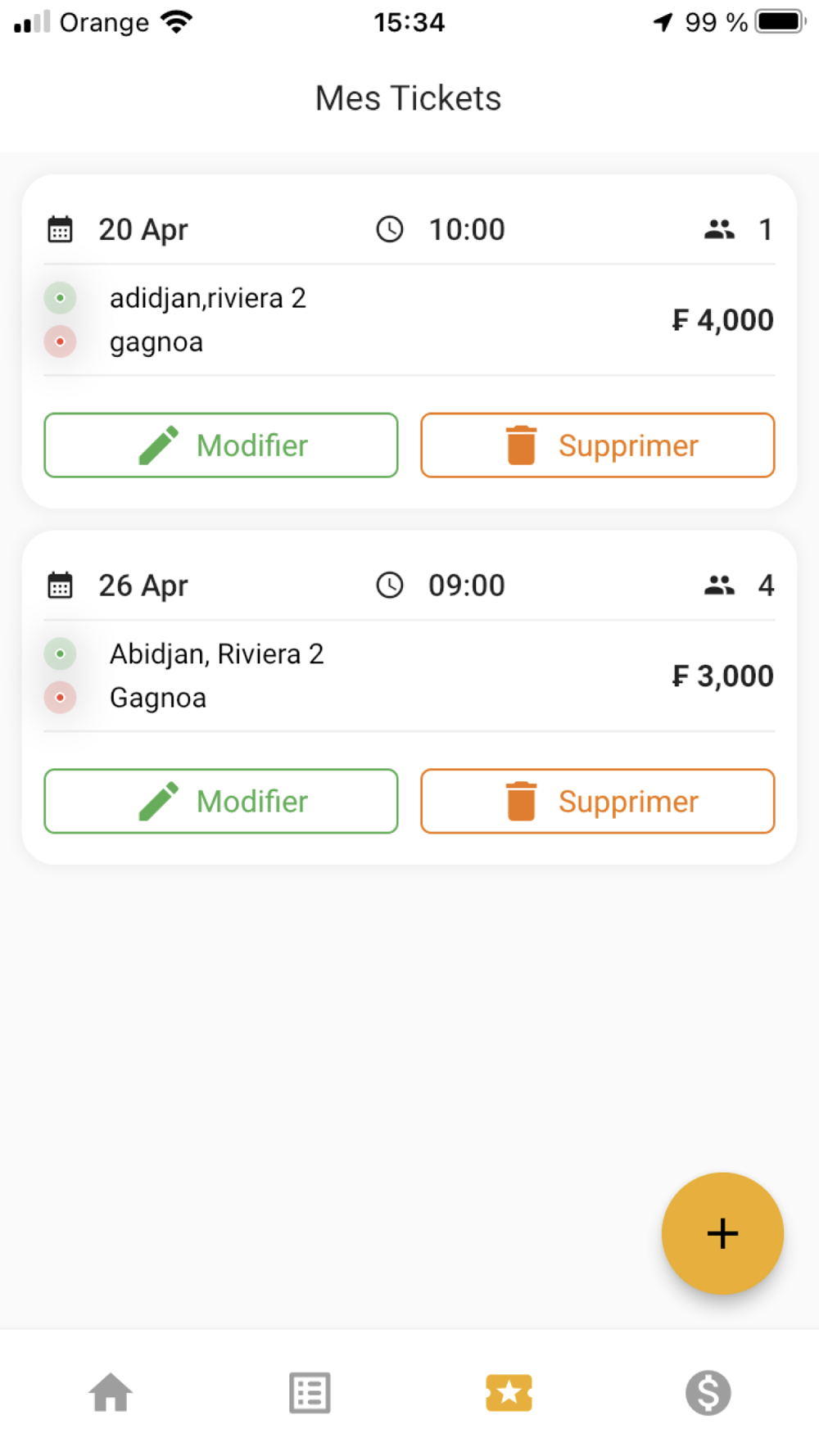Tap the Abidjan, Riviera 2 departure text
This screenshot has height=1456, width=819.
pos(217,654)
